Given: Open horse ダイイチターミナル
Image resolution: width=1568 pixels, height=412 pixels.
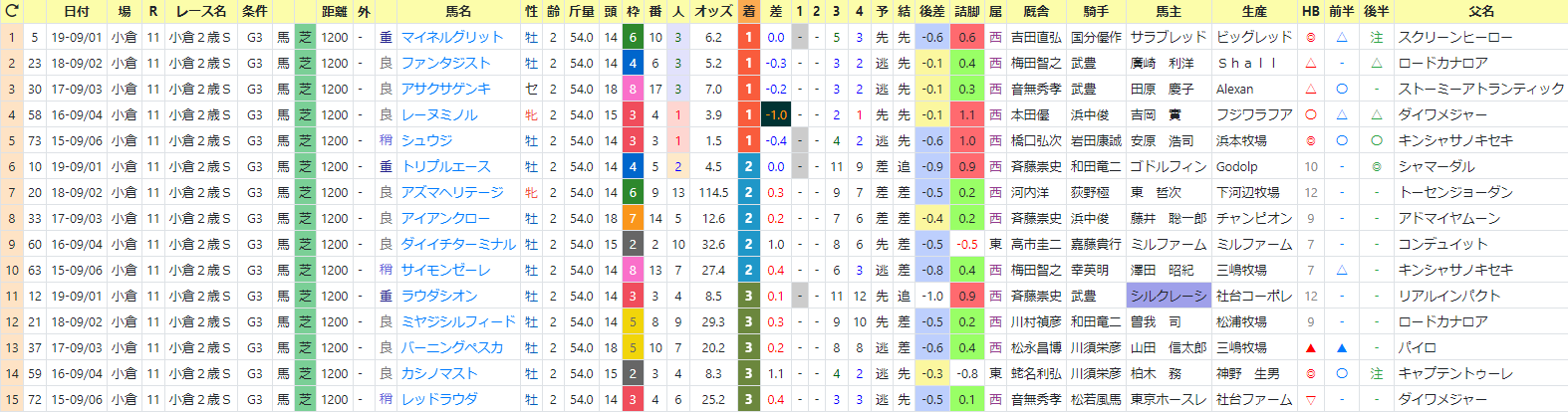Looking at the screenshot, I should coord(458,244).
